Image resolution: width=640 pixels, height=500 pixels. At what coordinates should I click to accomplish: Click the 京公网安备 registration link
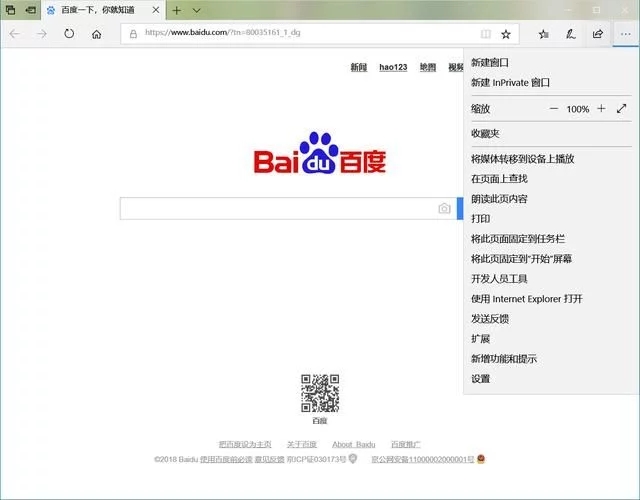[x=423, y=460]
